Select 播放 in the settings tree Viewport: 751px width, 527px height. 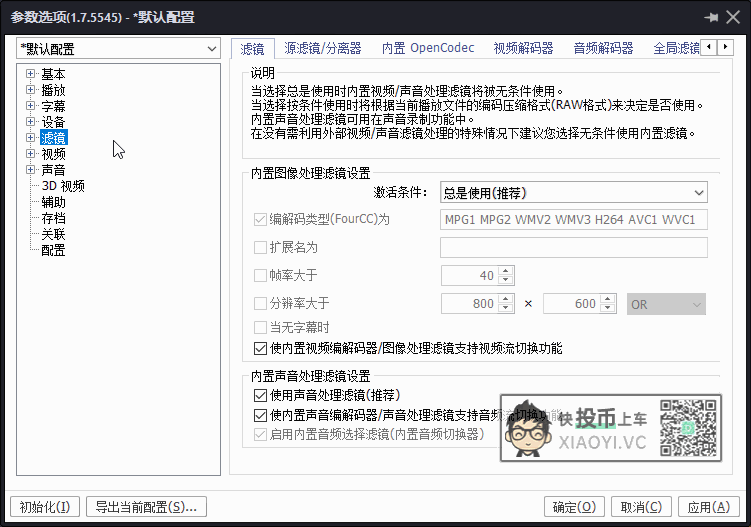(x=53, y=90)
